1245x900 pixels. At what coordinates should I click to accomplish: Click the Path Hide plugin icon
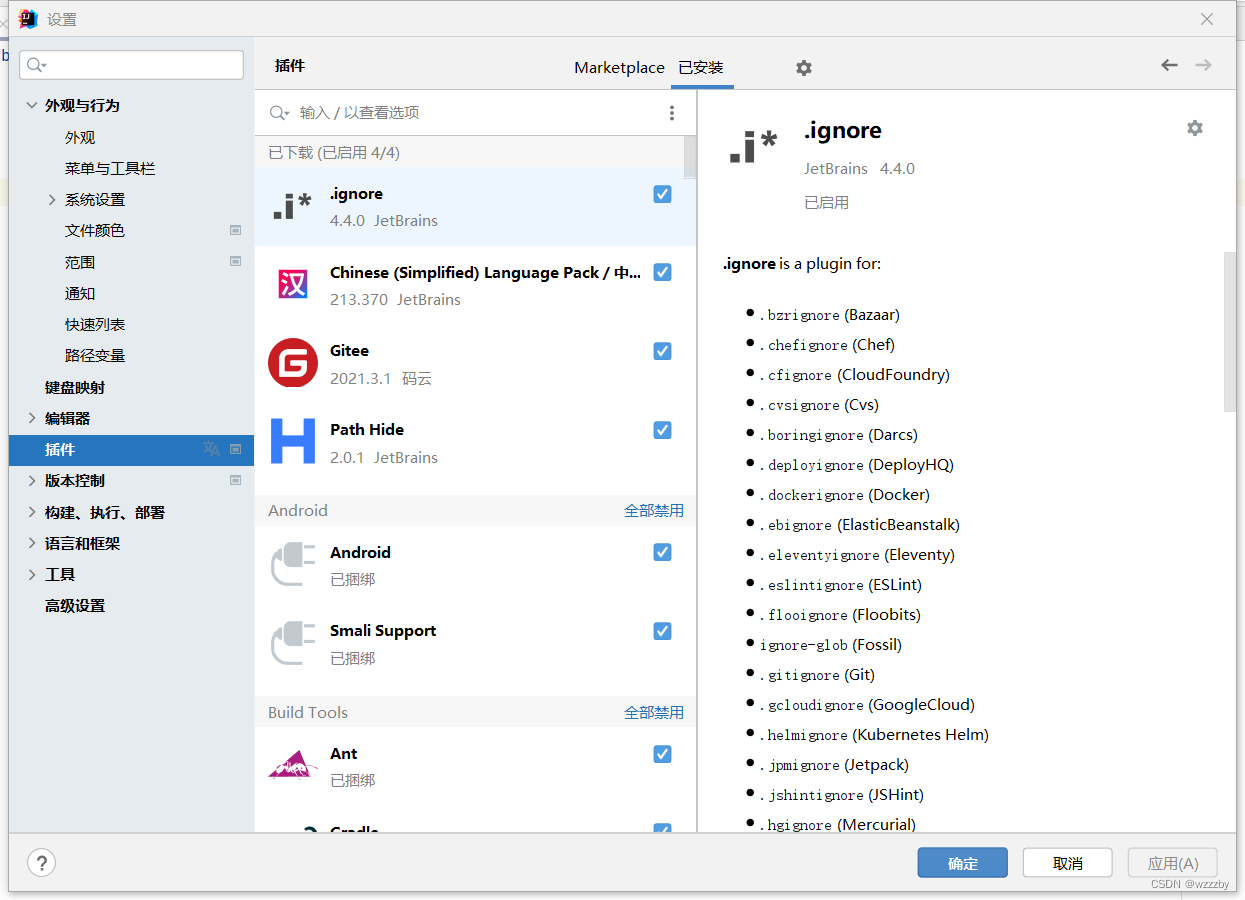point(293,442)
